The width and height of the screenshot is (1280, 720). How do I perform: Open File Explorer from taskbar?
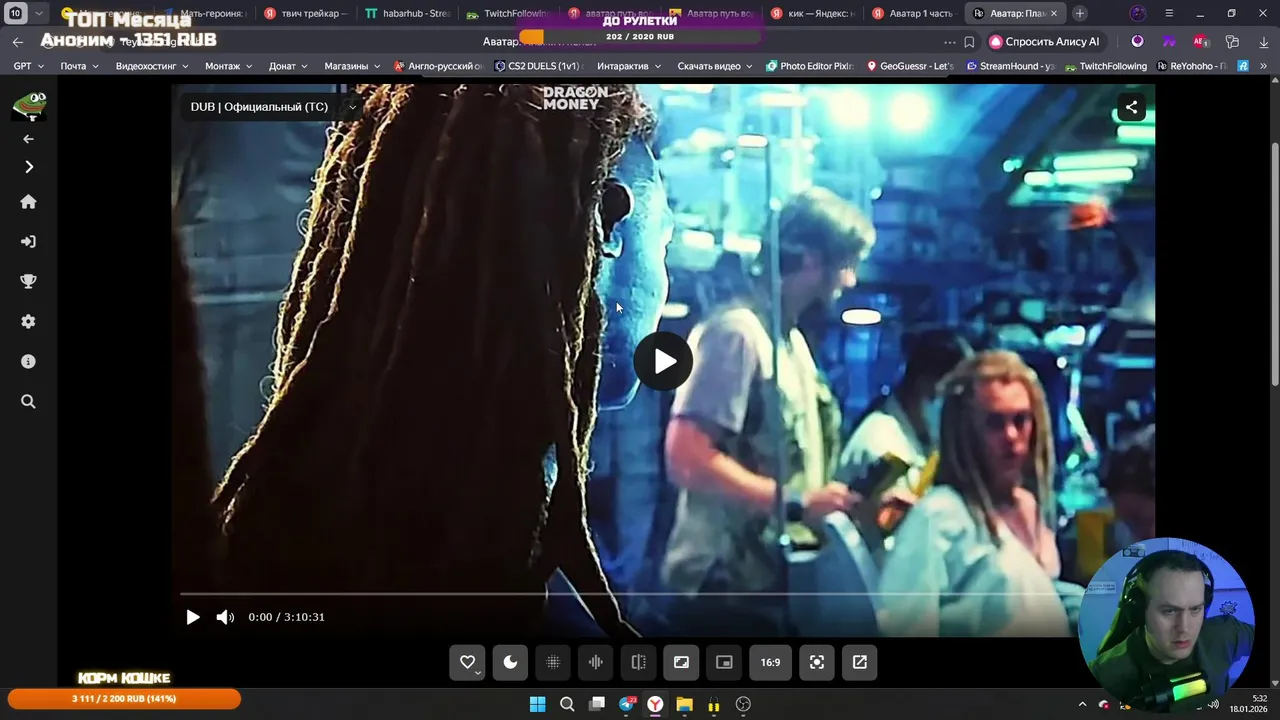point(684,704)
